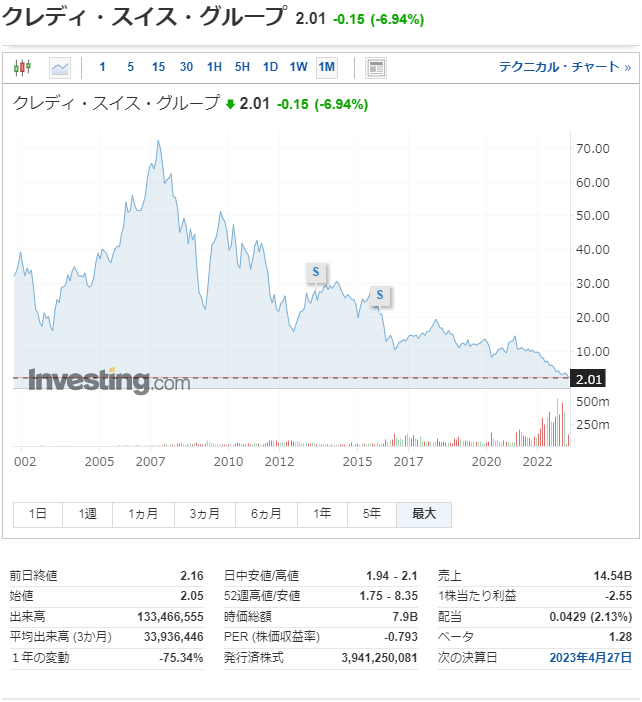
Task: Choose the 最大 range tab
Action: coord(424,514)
